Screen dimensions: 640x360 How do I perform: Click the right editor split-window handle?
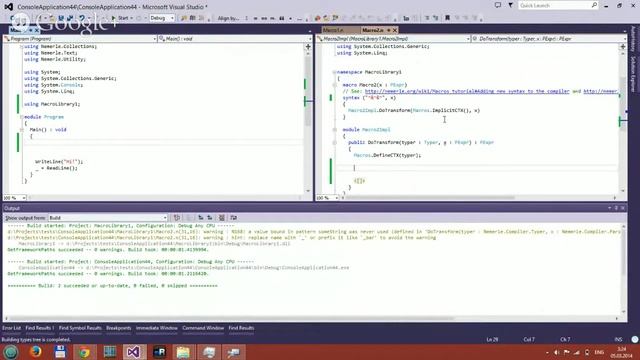[623, 47]
